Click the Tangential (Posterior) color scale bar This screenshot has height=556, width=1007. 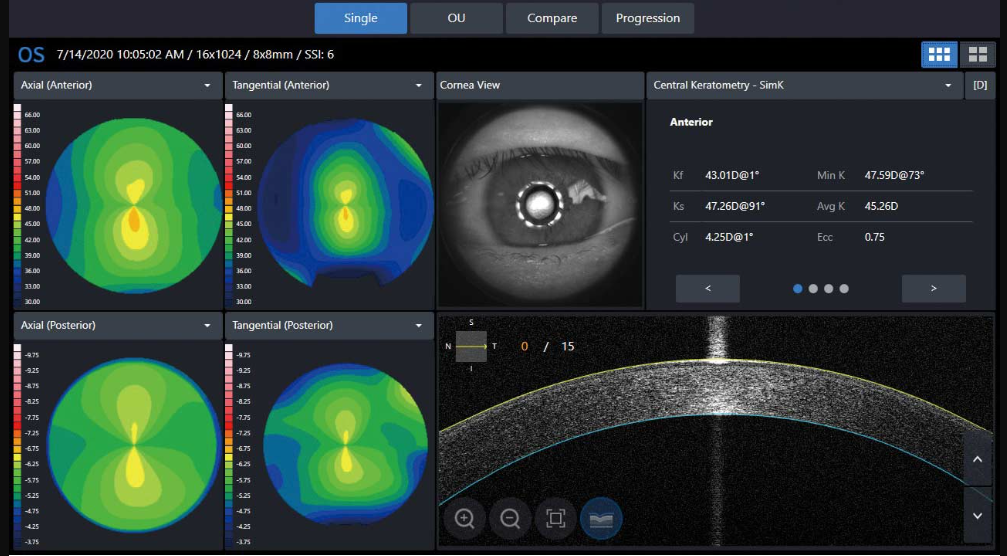pos(229,446)
